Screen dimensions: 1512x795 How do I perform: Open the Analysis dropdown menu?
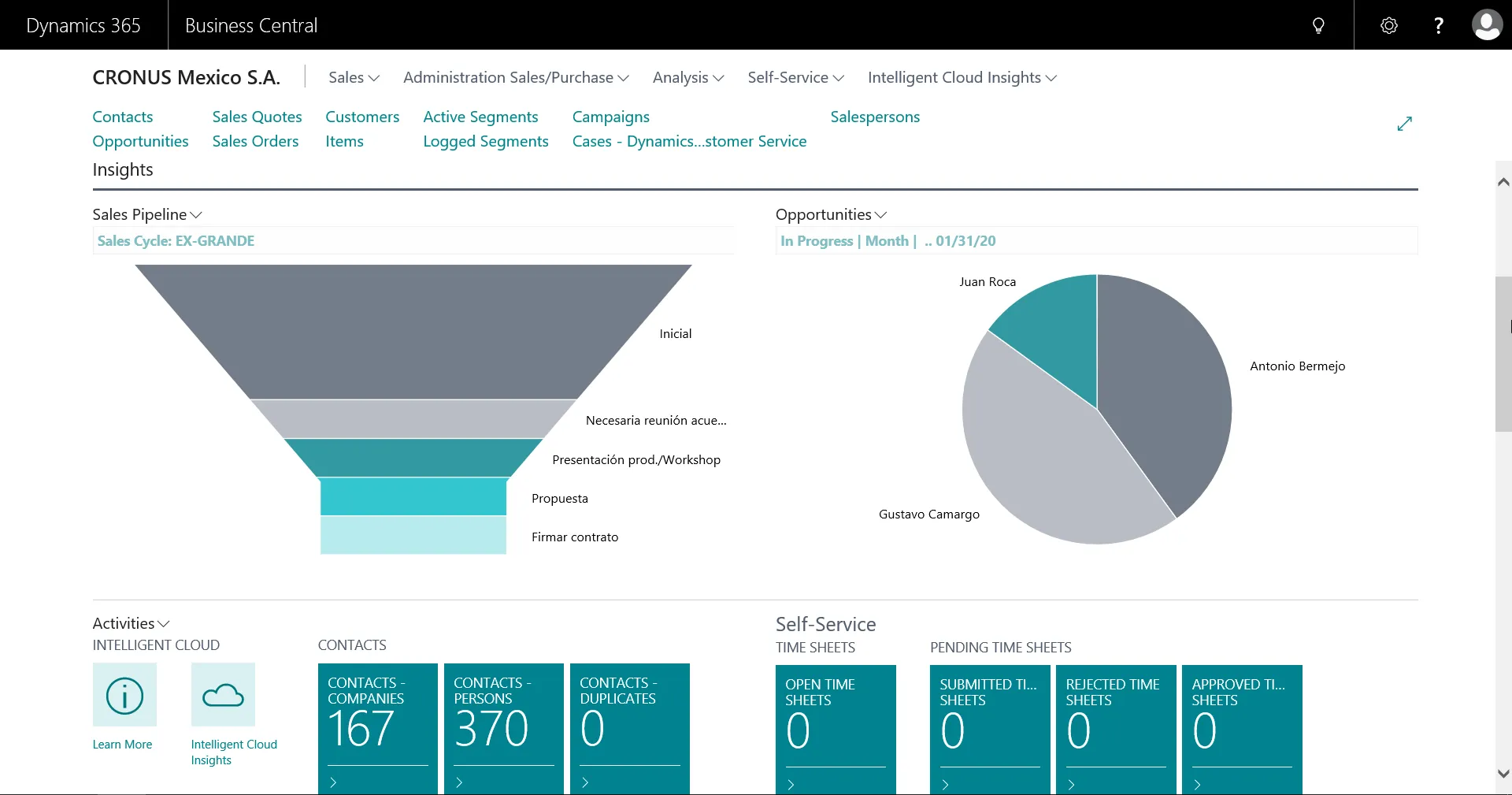686,77
